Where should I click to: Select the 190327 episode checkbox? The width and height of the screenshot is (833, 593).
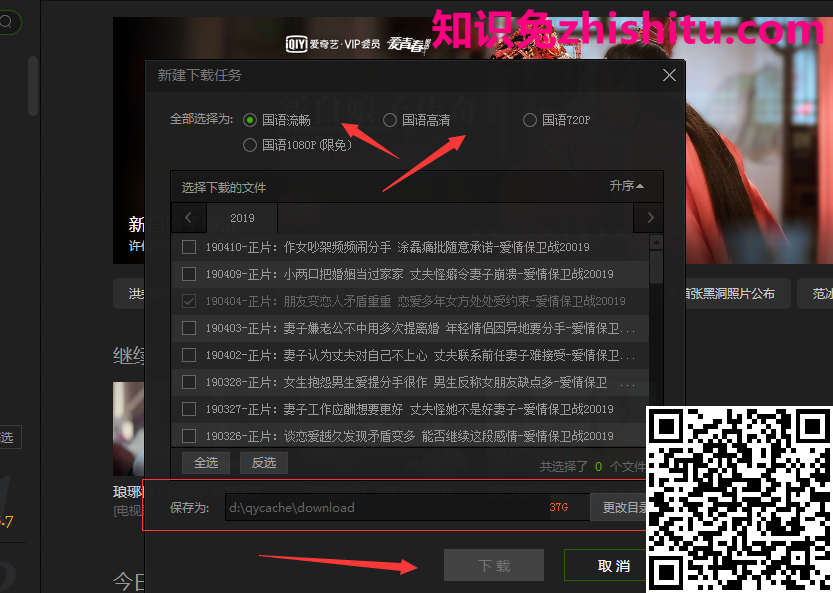point(189,409)
